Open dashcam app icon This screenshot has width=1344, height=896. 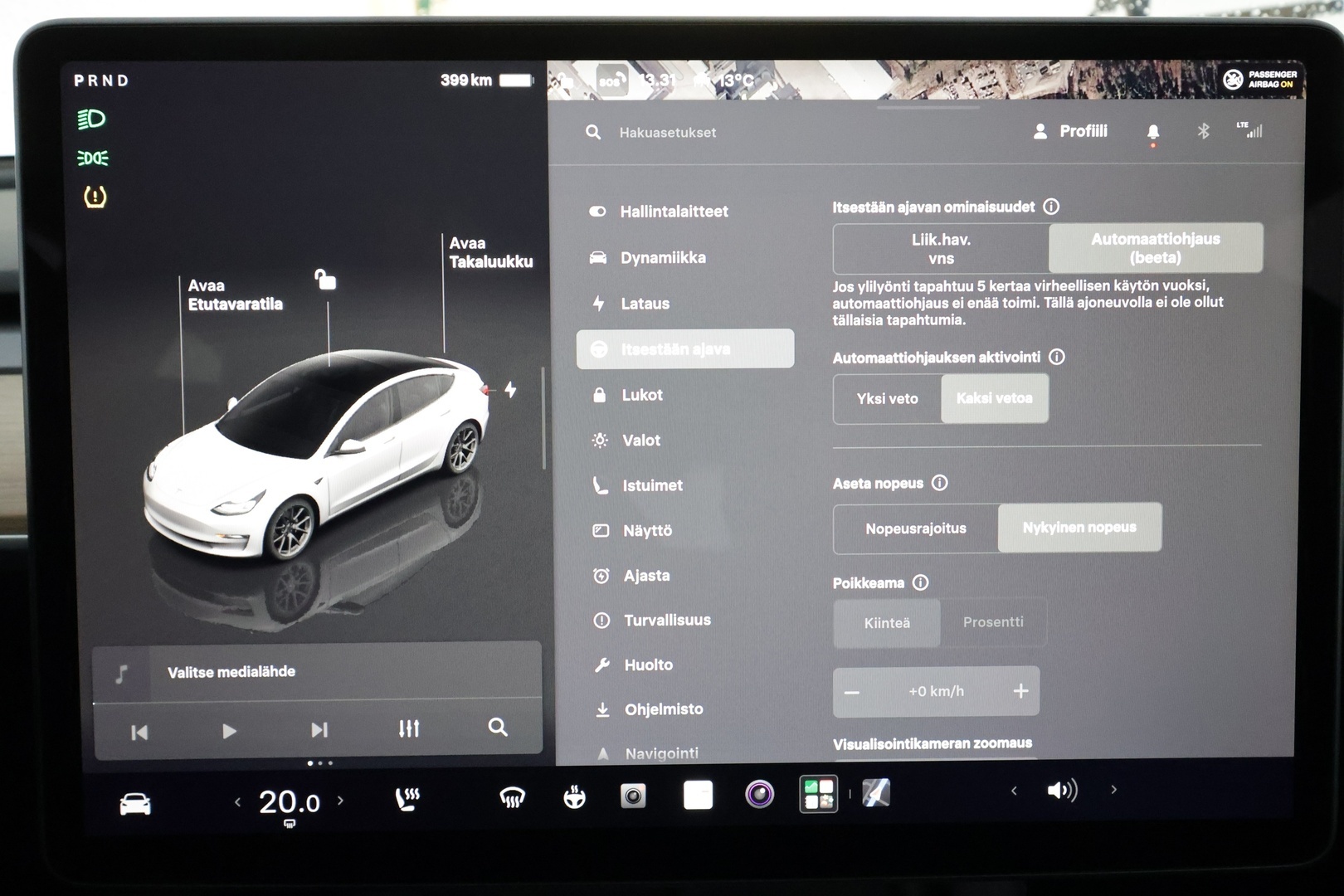click(633, 796)
